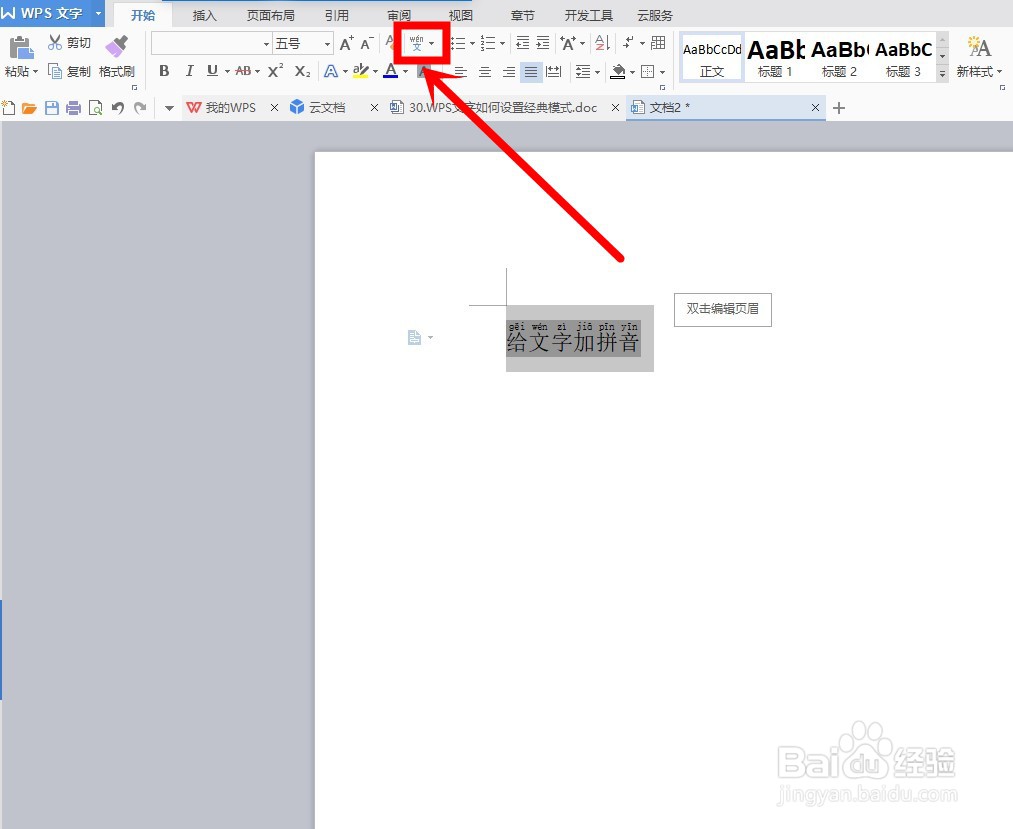Click the active justify alignment button
Screen dimensions: 1013x829
pos(531,72)
